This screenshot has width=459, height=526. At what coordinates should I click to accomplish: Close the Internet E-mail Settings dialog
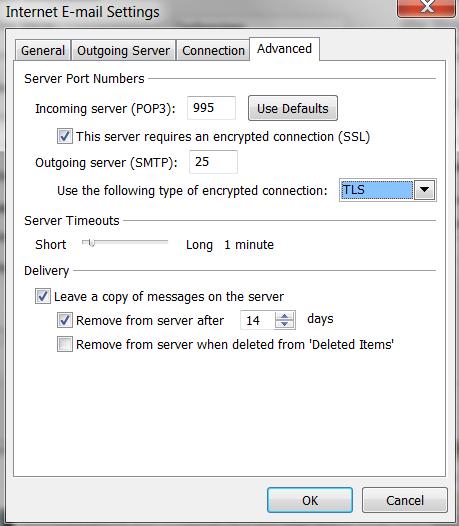pyautogui.click(x=427, y=7)
